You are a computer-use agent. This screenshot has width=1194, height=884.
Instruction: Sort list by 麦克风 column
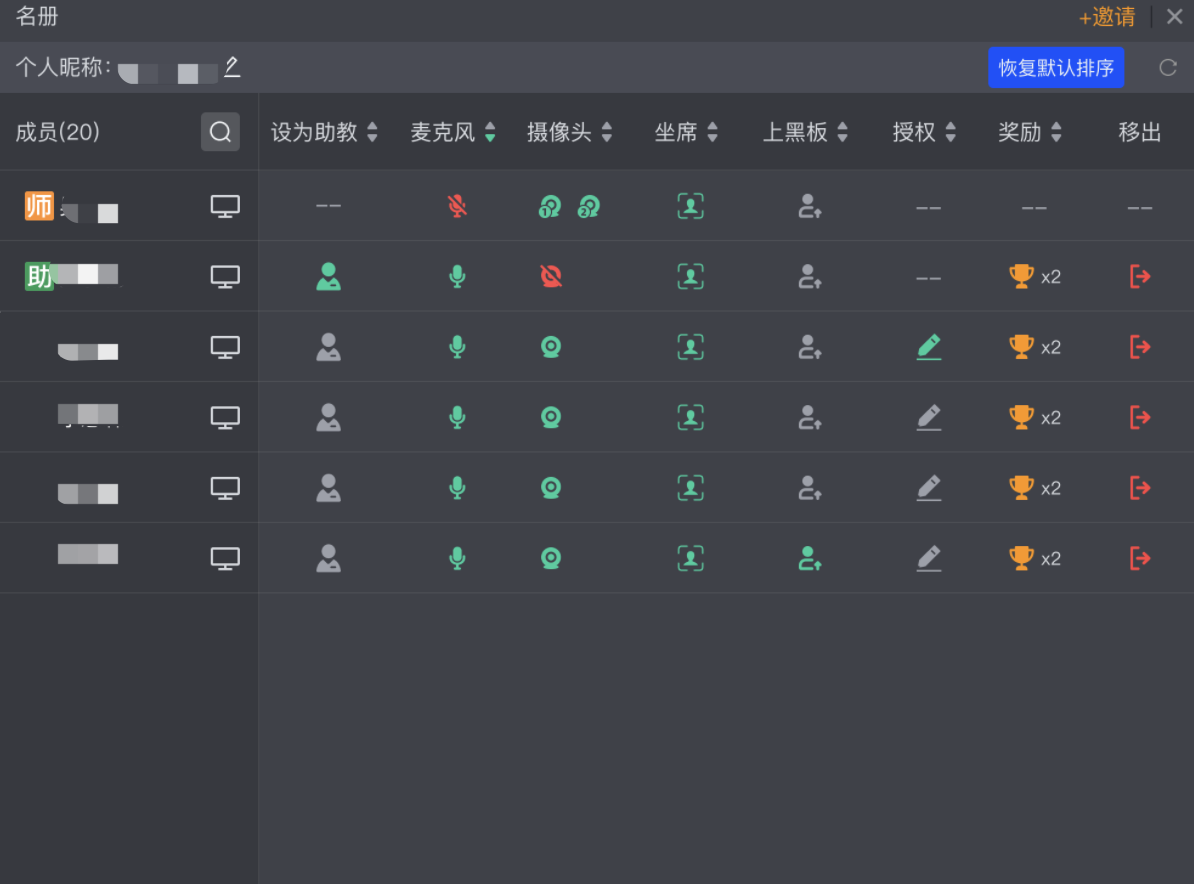453,132
